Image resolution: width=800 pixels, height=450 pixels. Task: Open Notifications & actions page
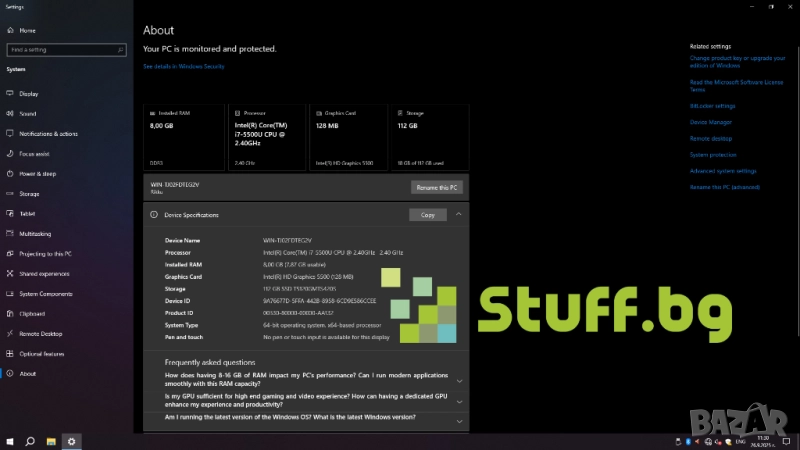point(48,134)
